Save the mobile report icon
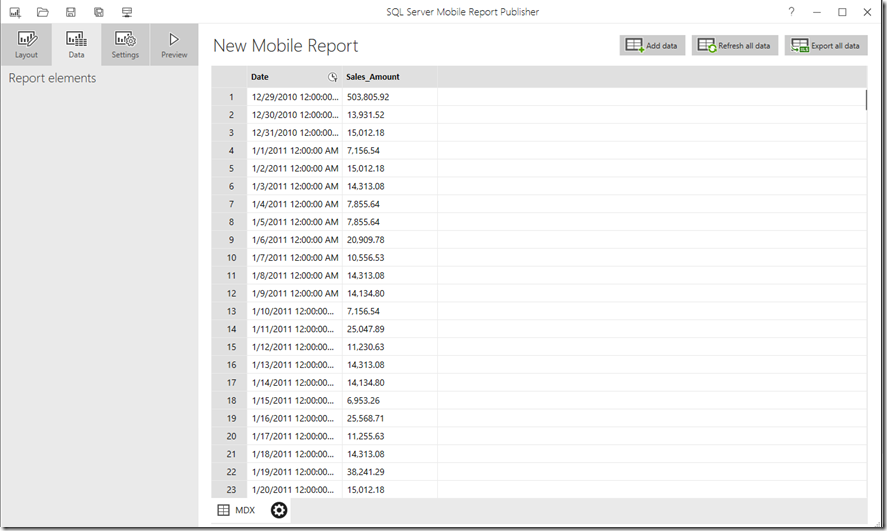The height and width of the screenshot is (531, 887). pyautogui.click(x=71, y=12)
